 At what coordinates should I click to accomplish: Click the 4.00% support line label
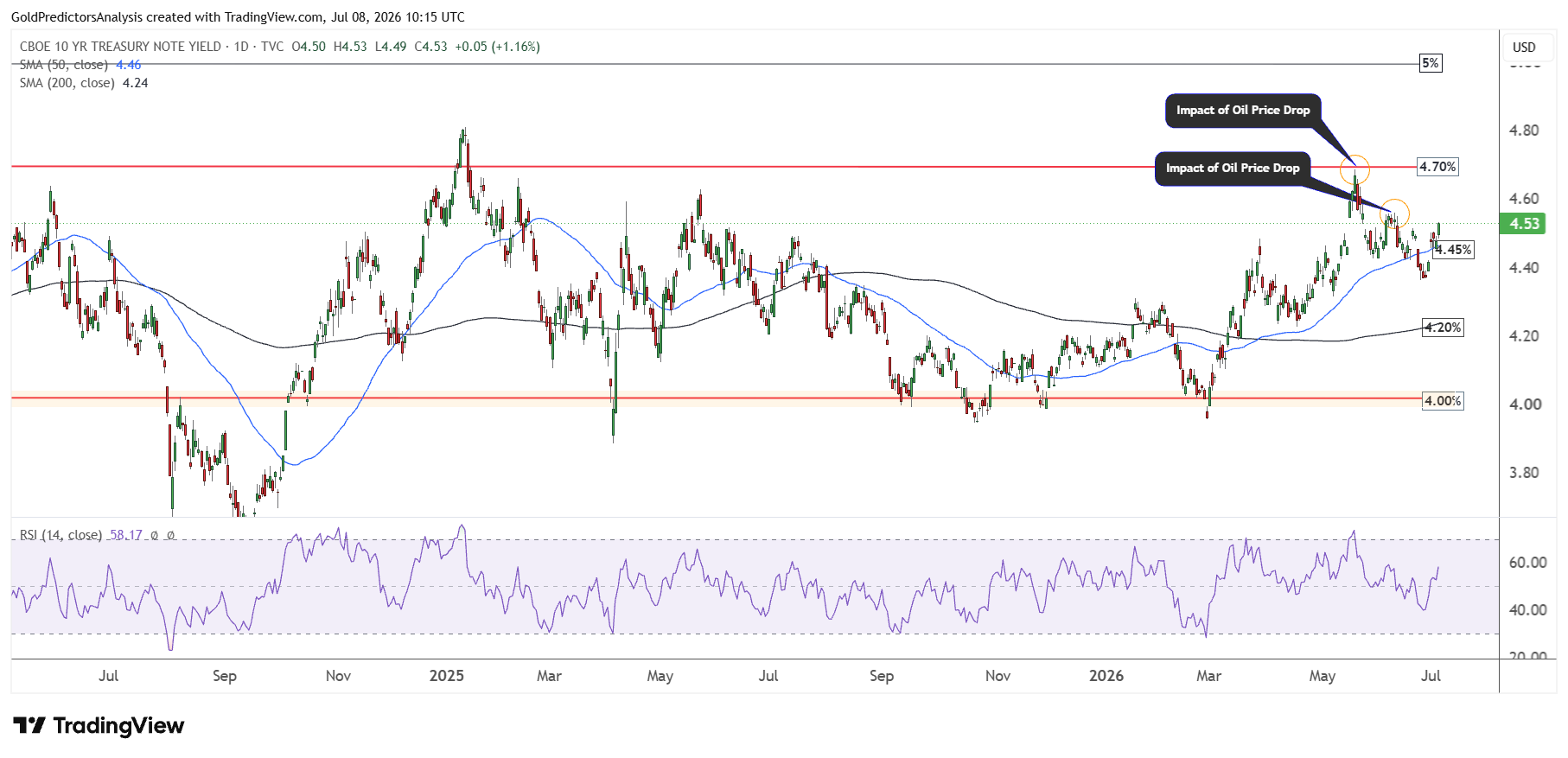(1444, 401)
